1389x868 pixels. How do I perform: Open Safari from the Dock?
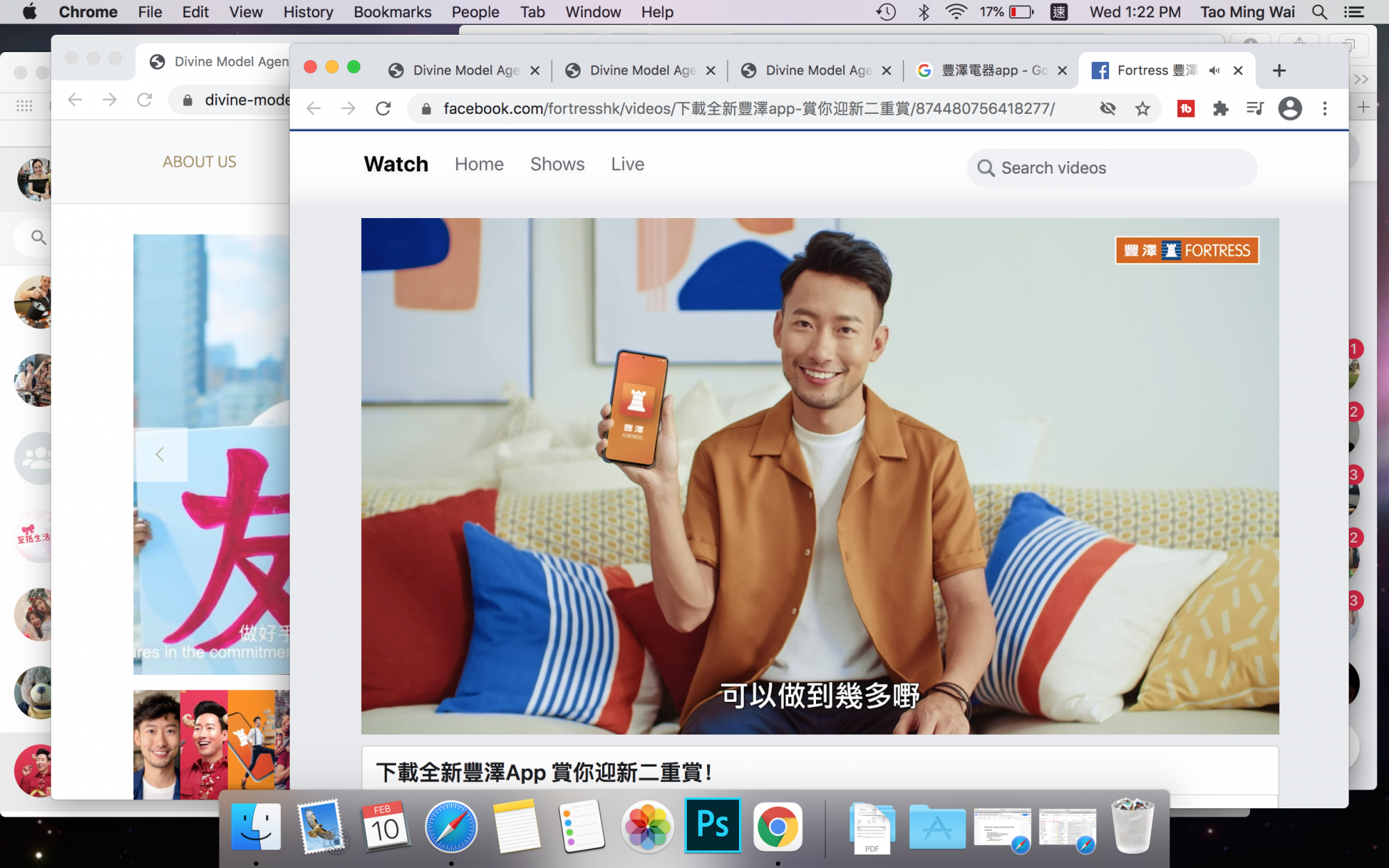pyautogui.click(x=451, y=826)
